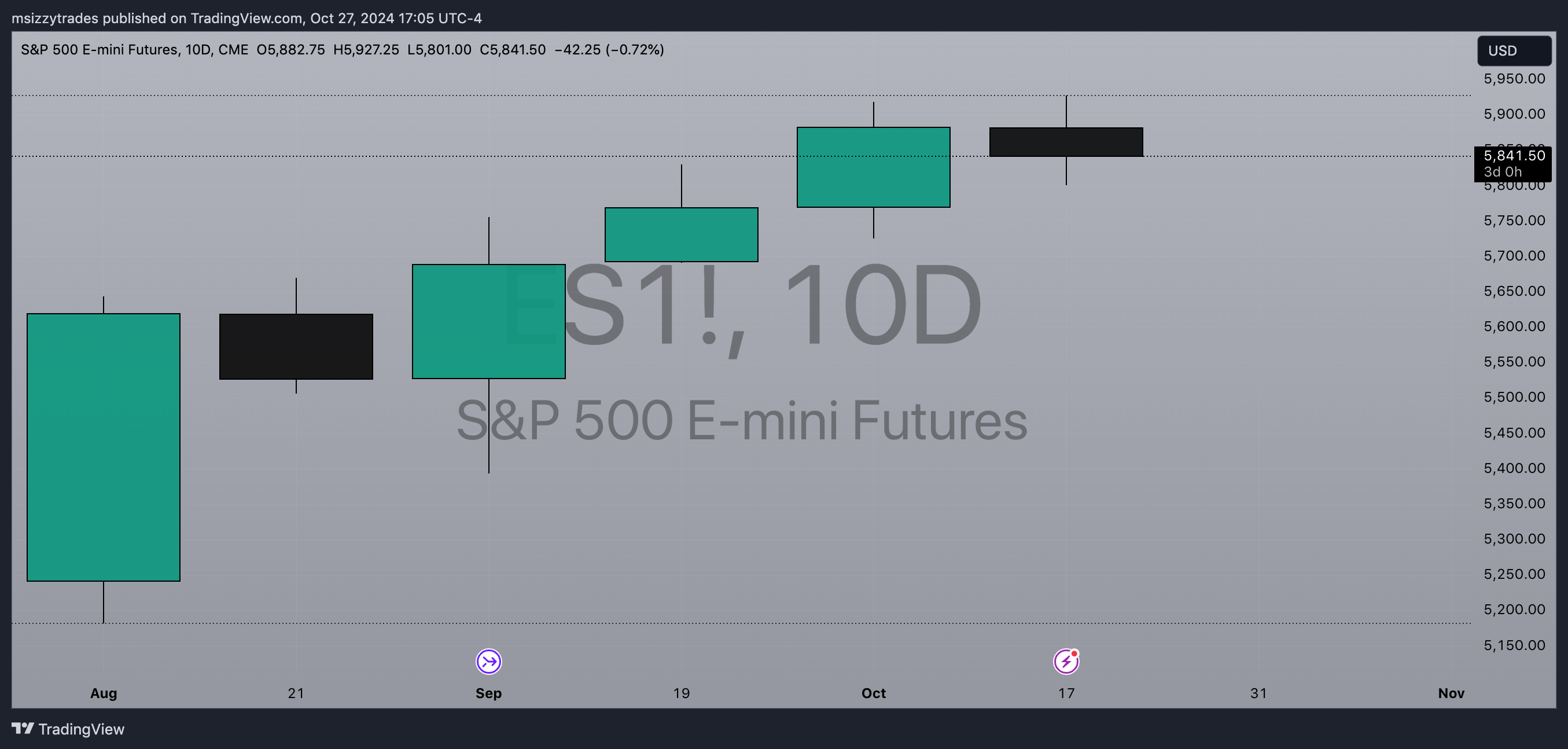
Task: Click Sep on the time axis
Action: click(488, 693)
